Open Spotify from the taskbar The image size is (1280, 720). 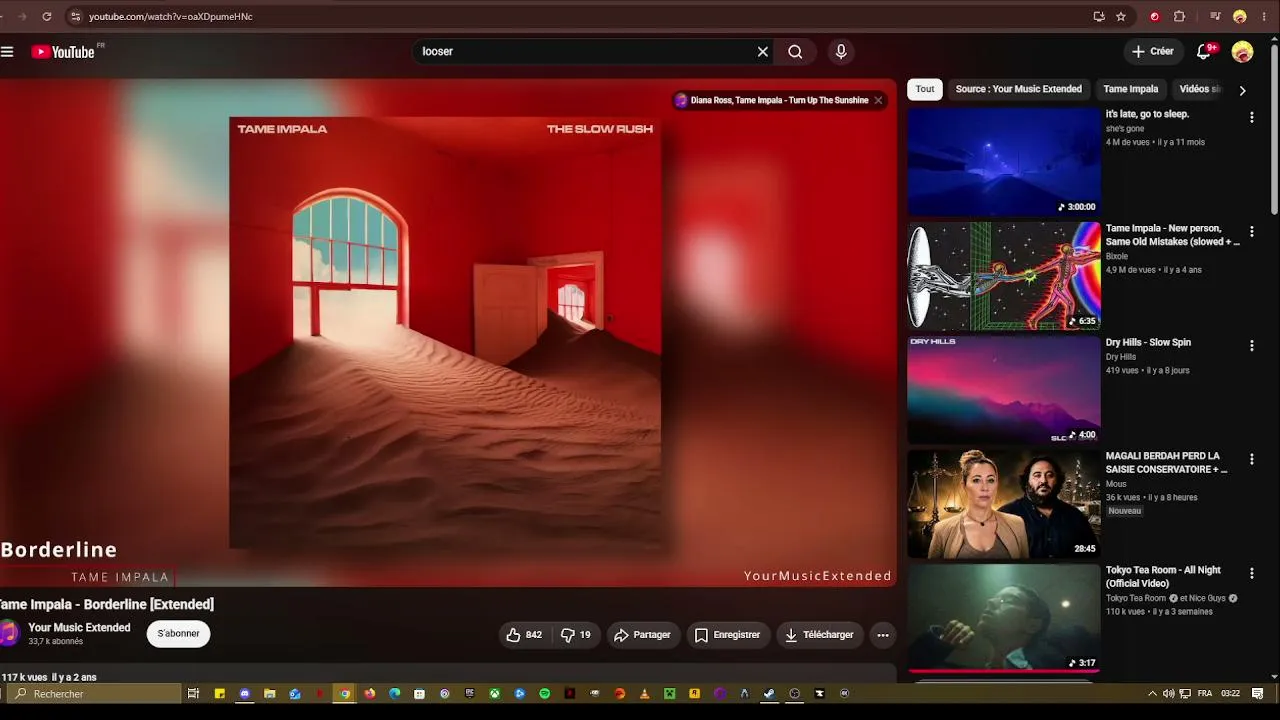(545, 694)
